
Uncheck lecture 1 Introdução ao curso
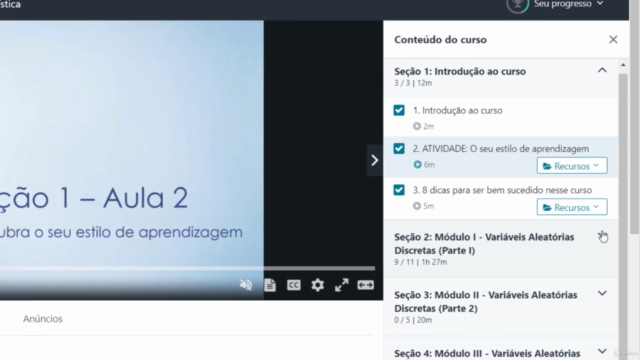pos(399,111)
